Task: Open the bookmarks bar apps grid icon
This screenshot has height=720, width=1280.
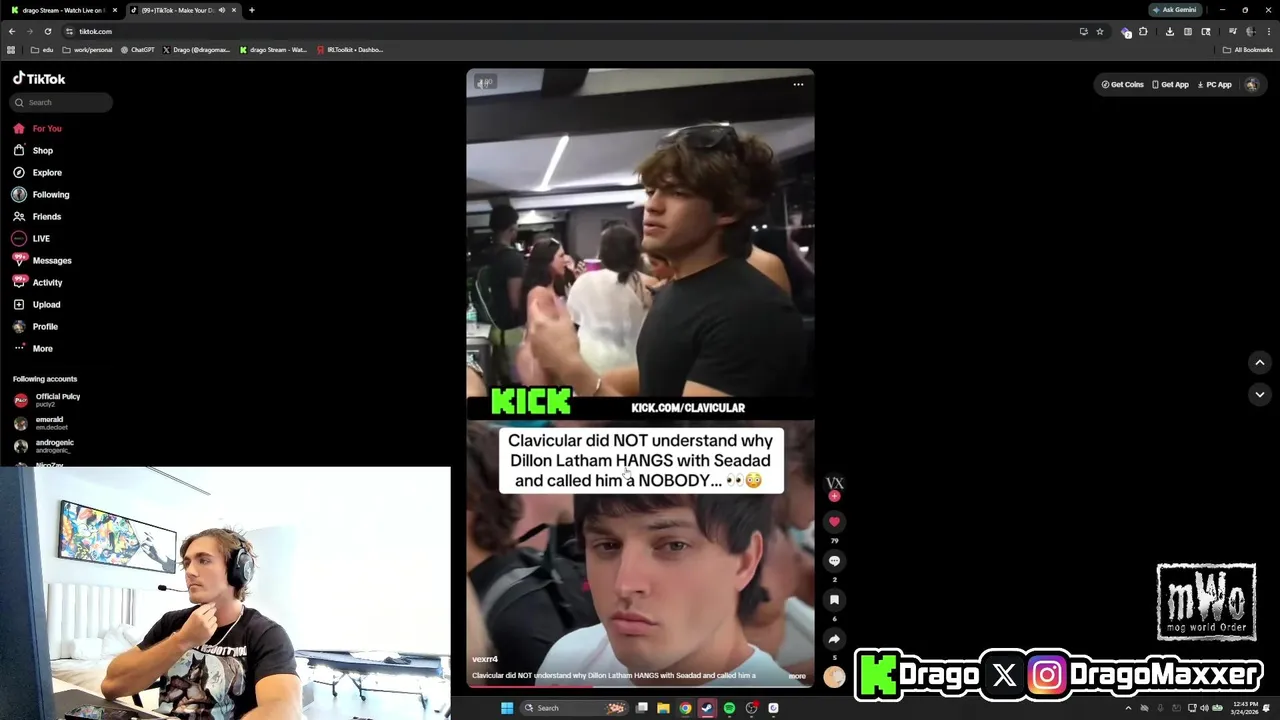Action: click(x=11, y=49)
